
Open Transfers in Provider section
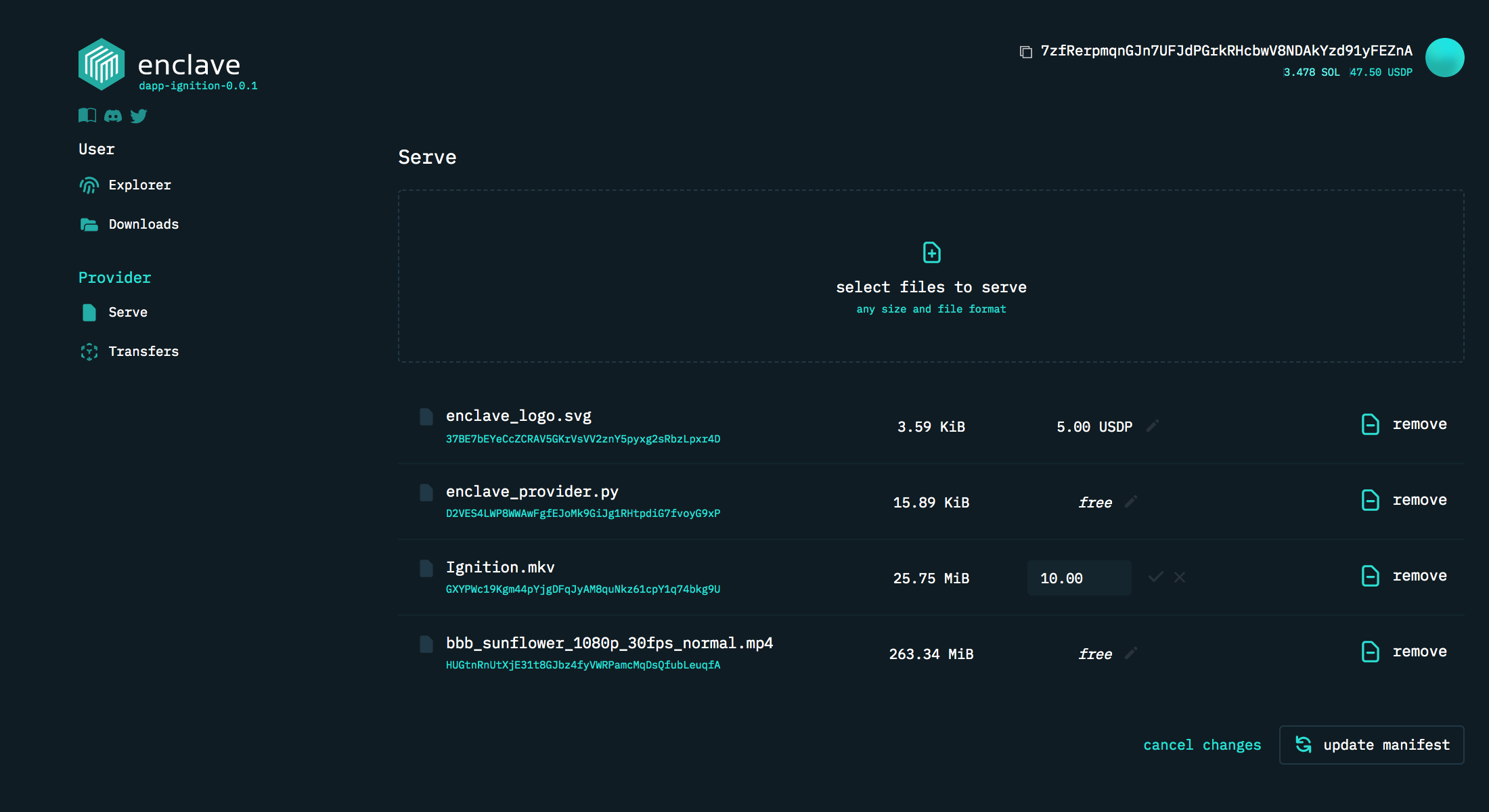(143, 351)
